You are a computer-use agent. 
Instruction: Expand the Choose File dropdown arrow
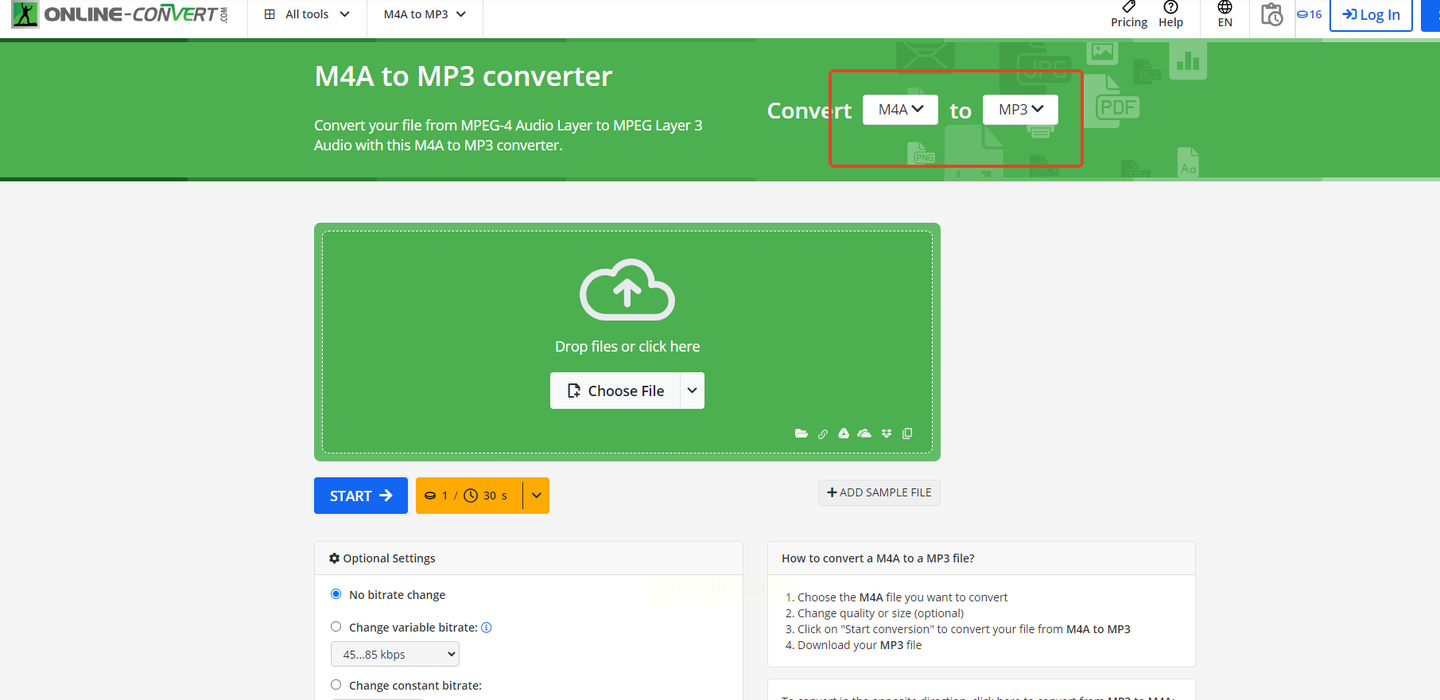click(692, 391)
